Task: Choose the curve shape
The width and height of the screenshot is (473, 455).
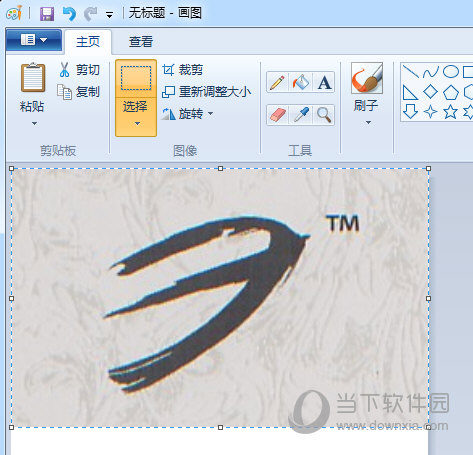Action: click(431, 72)
